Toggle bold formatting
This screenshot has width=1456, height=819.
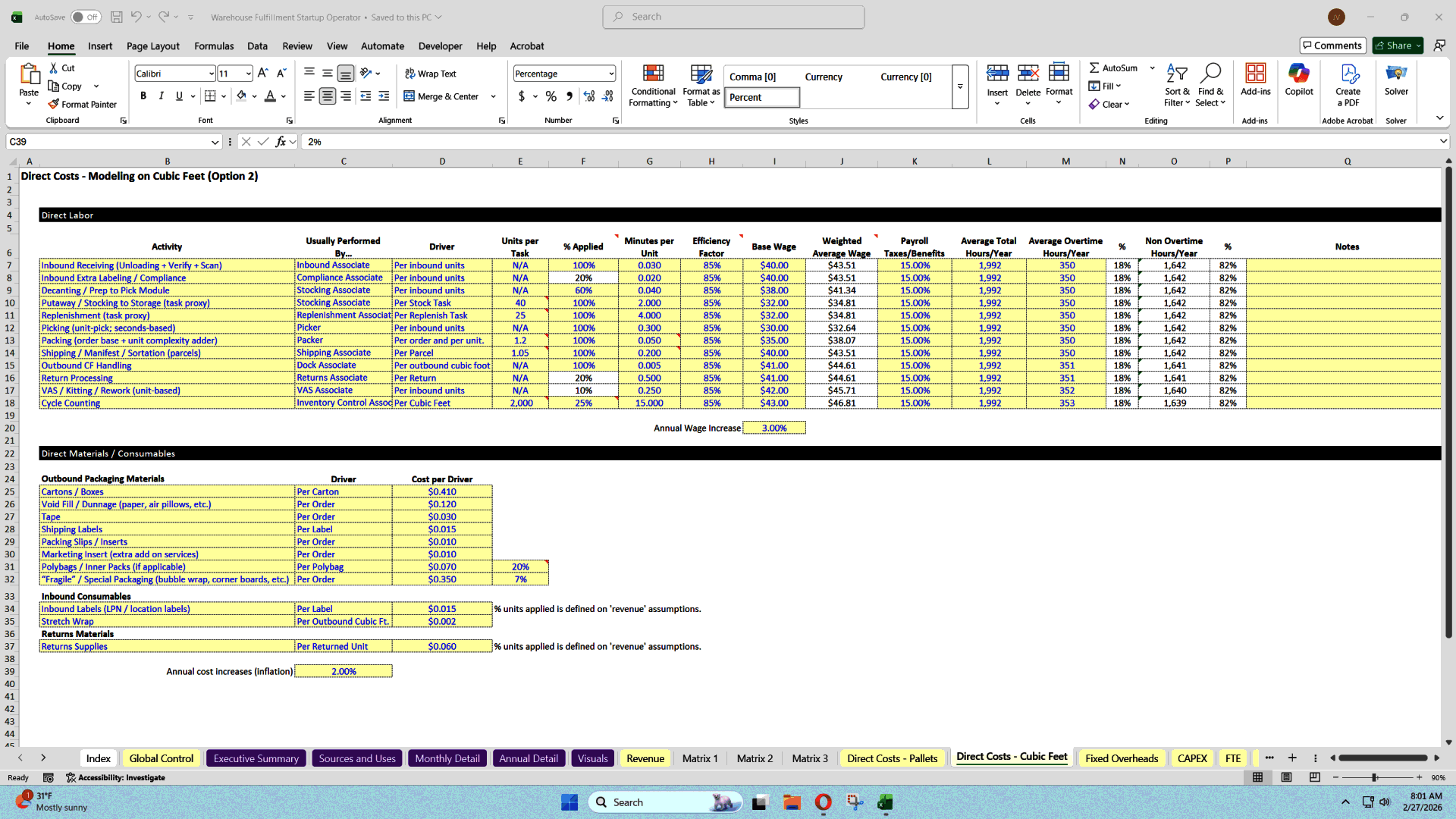click(x=143, y=96)
